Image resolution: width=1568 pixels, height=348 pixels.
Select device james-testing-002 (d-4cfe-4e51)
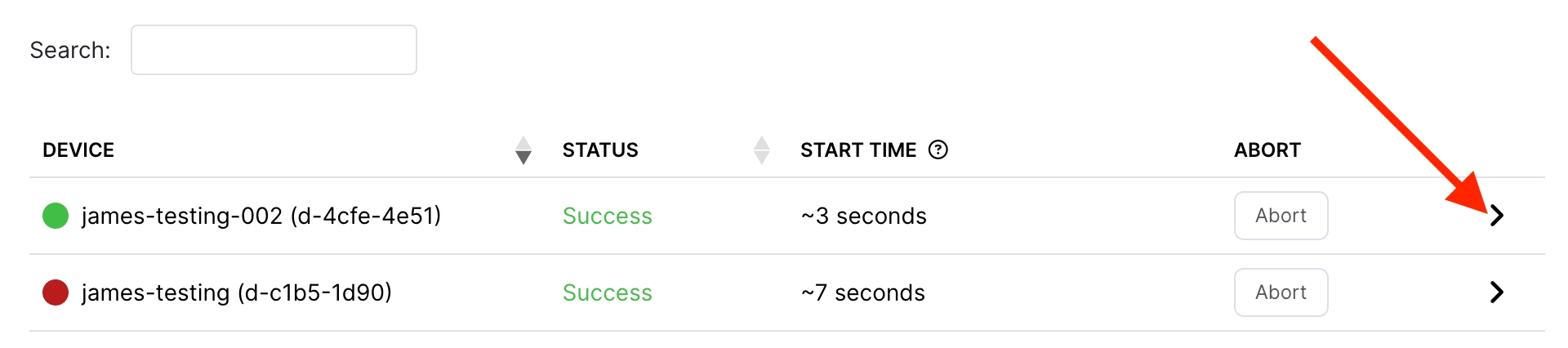[x=261, y=216]
